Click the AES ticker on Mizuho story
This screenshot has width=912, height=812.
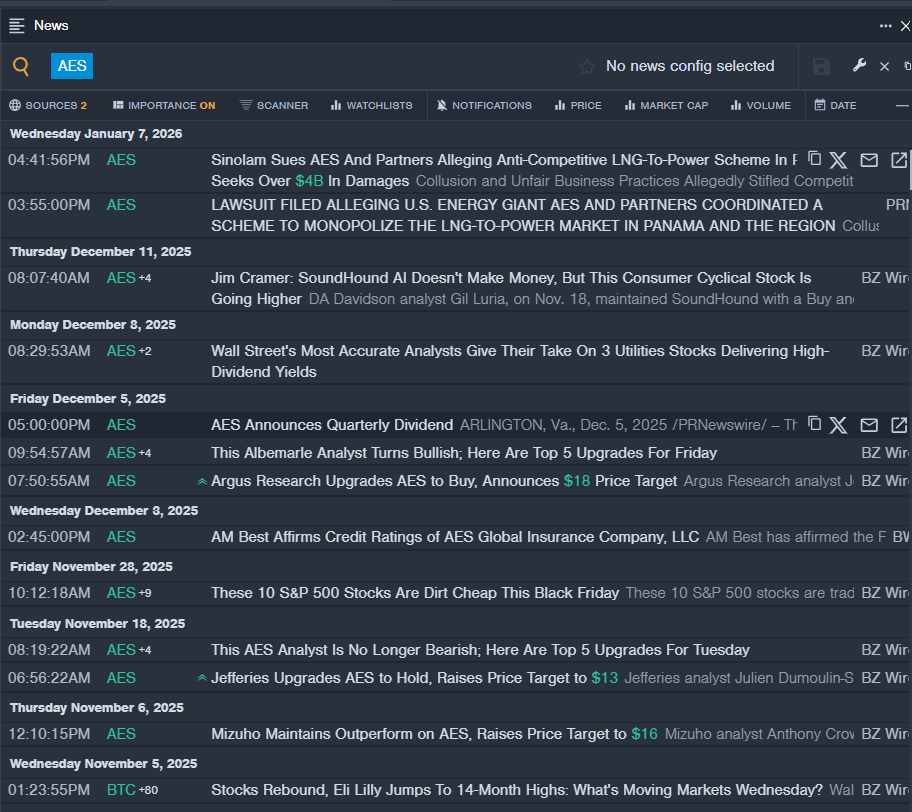(x=121, y=734)
